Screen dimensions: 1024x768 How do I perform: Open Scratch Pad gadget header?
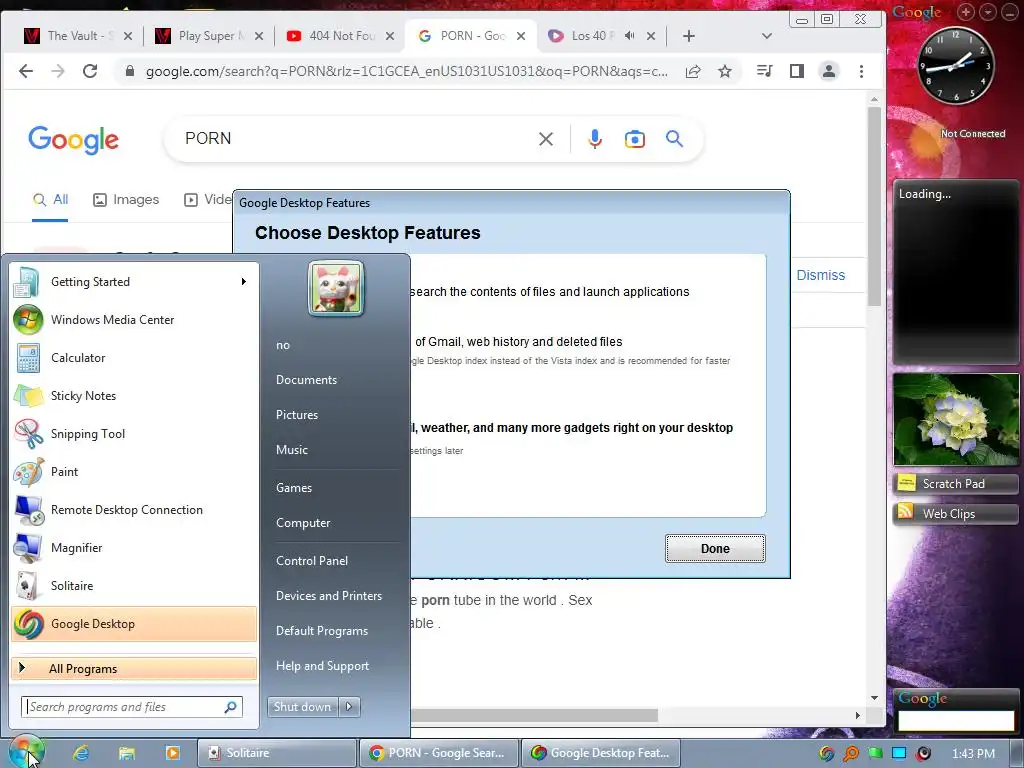(955, 484)
